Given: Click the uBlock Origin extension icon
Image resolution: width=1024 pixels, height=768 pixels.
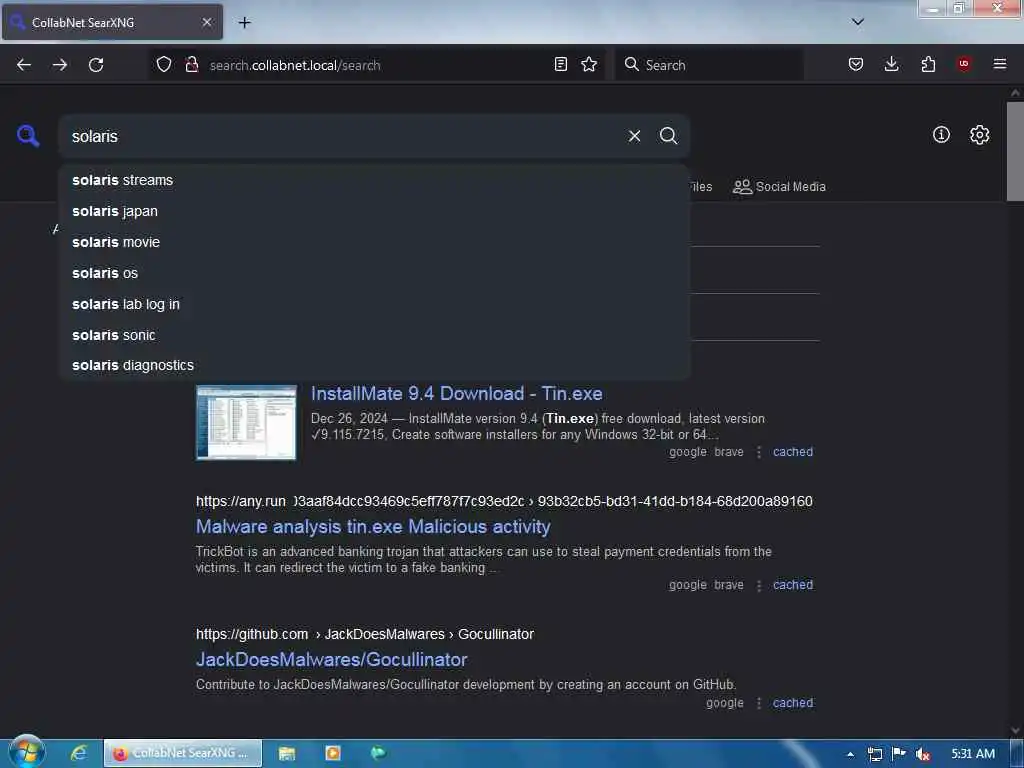Looking at the screenshot, I should [964, 64].
